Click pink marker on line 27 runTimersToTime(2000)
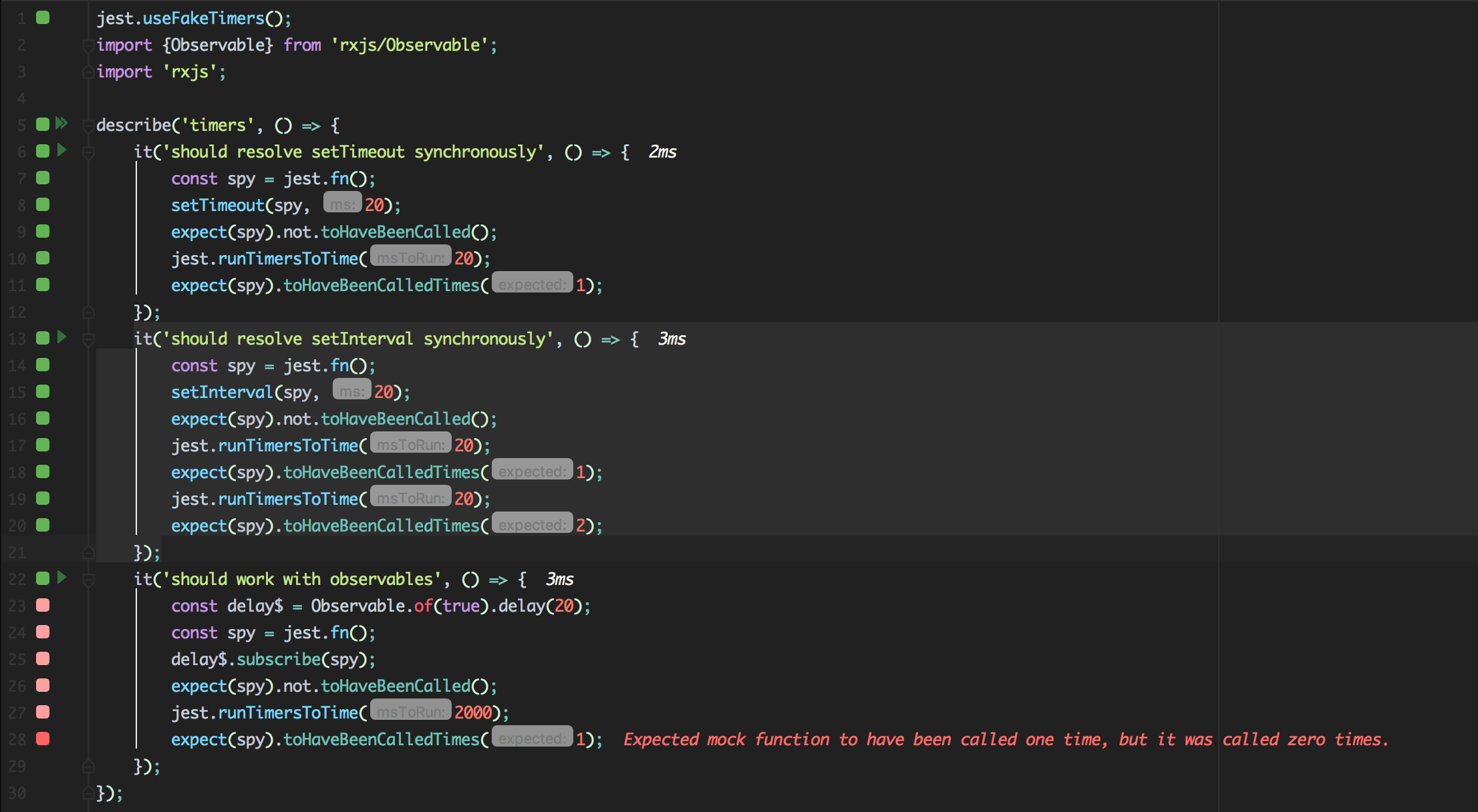Image resolution: width=1478 pixels, height=812 pixels. 43,712
